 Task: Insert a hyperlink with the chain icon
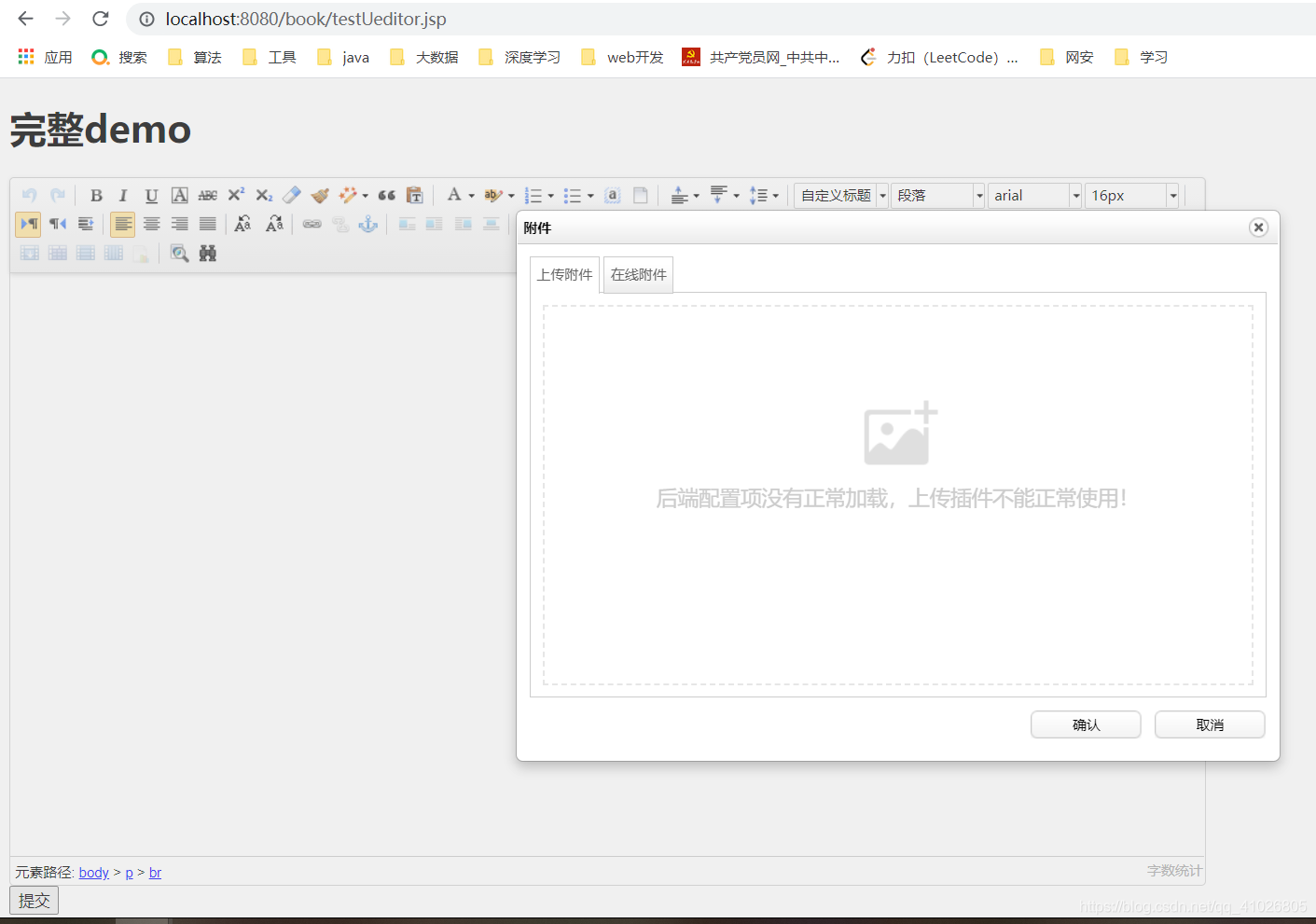(312, 224)
